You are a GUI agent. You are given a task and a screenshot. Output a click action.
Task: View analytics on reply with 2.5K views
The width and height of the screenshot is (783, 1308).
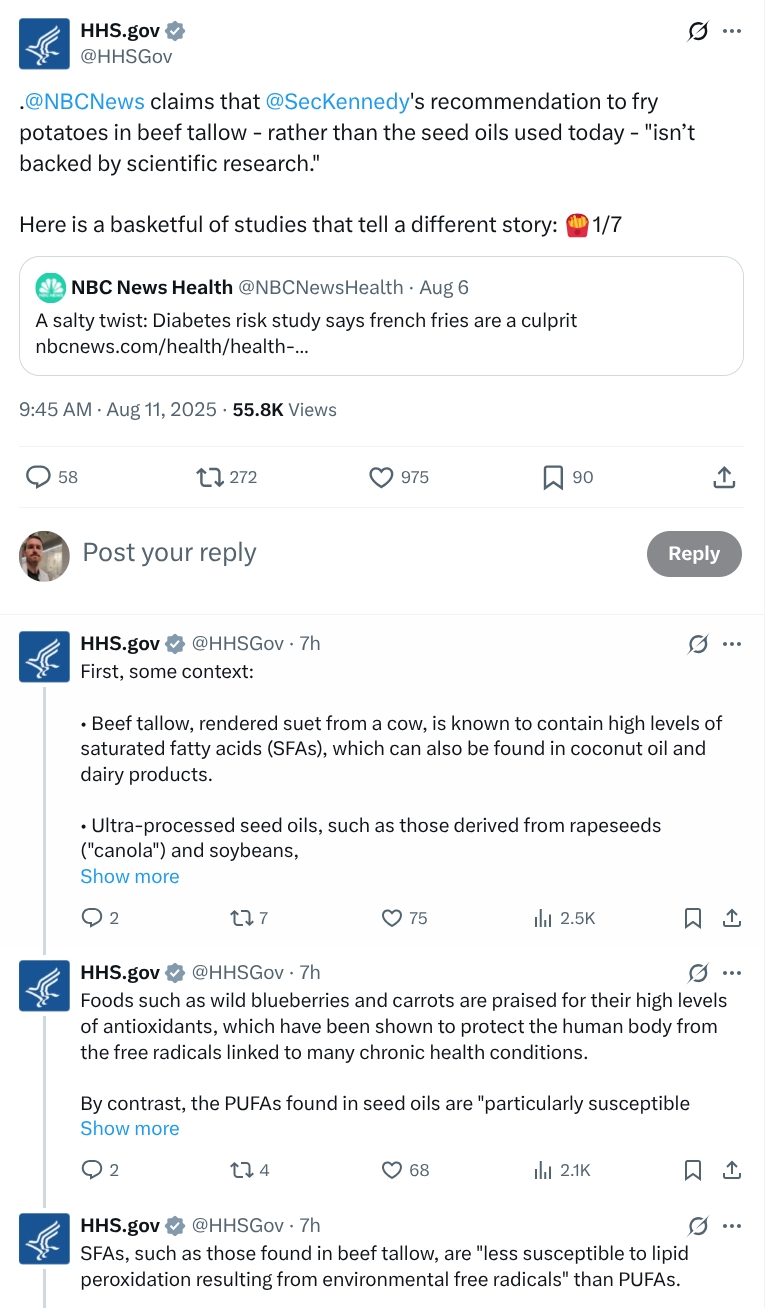[544, 918]
